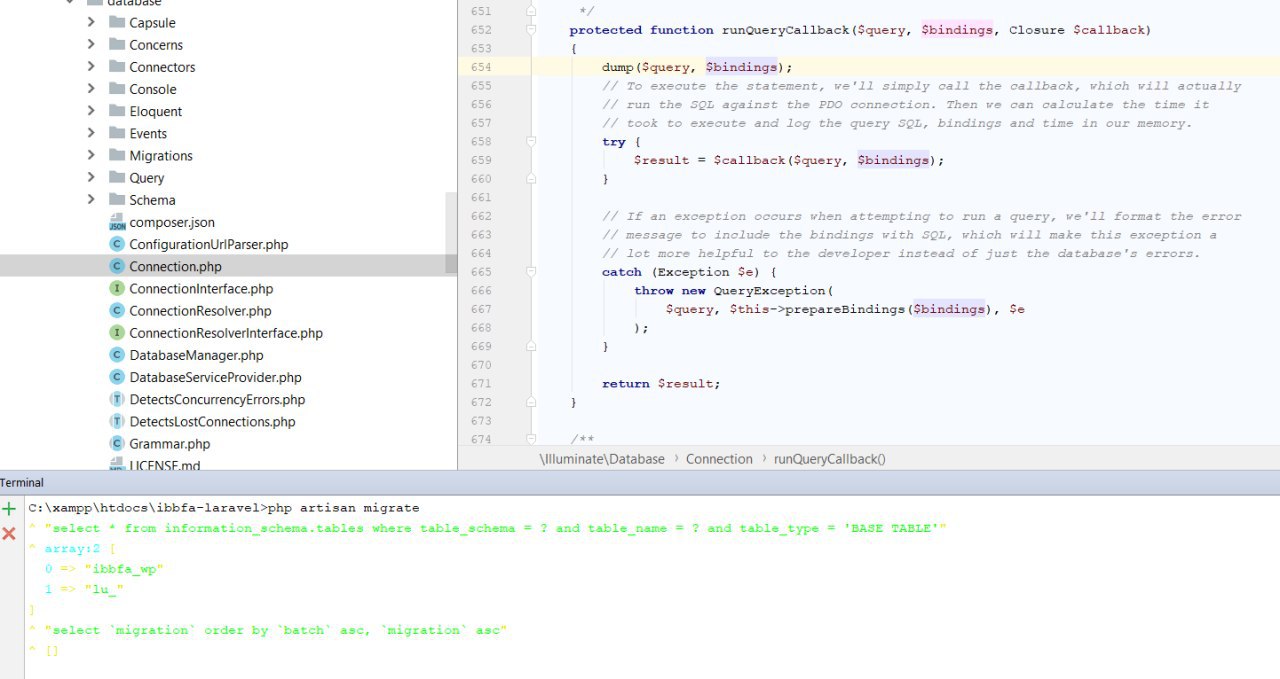Click the Connection.php class icon
The image size is (1280, 679).
(x=117, y=266)
